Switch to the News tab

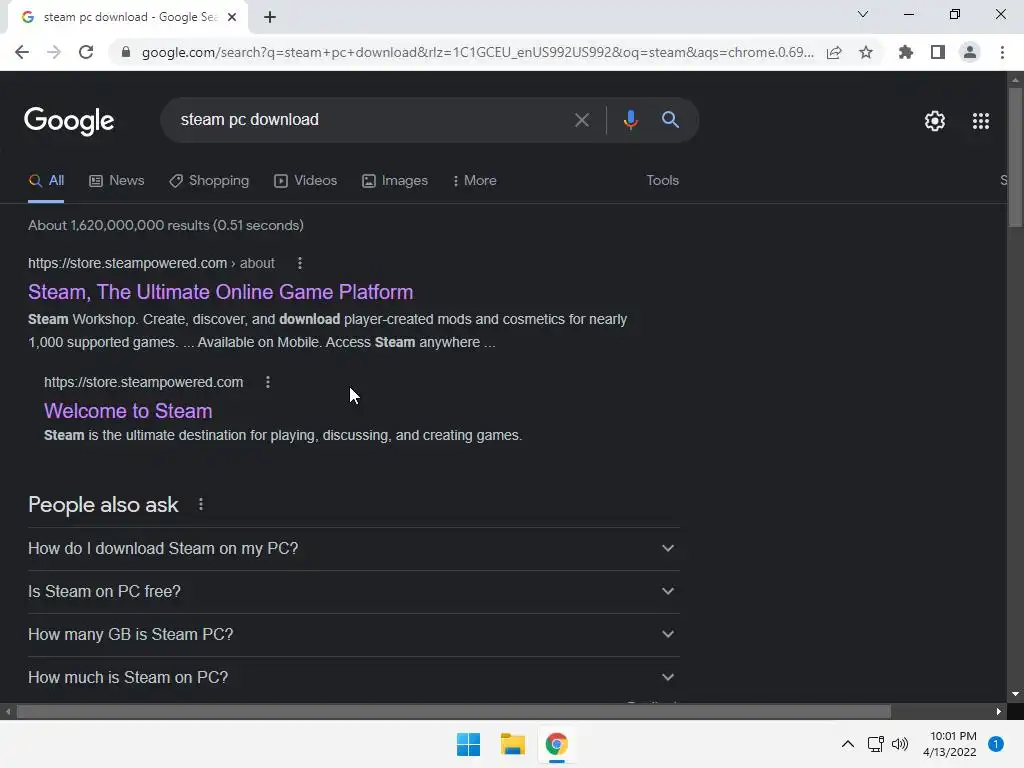(117, 181)
